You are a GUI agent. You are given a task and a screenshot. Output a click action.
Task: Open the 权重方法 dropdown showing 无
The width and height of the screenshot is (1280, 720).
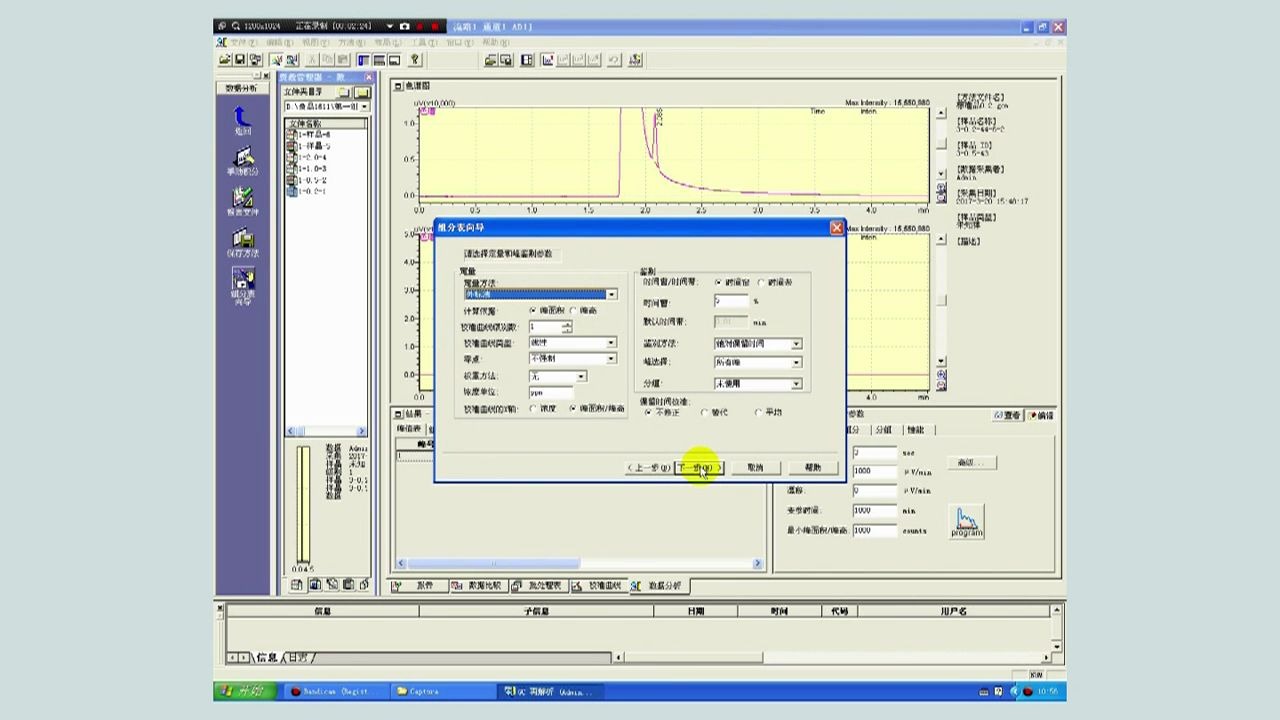coord(580,376)
